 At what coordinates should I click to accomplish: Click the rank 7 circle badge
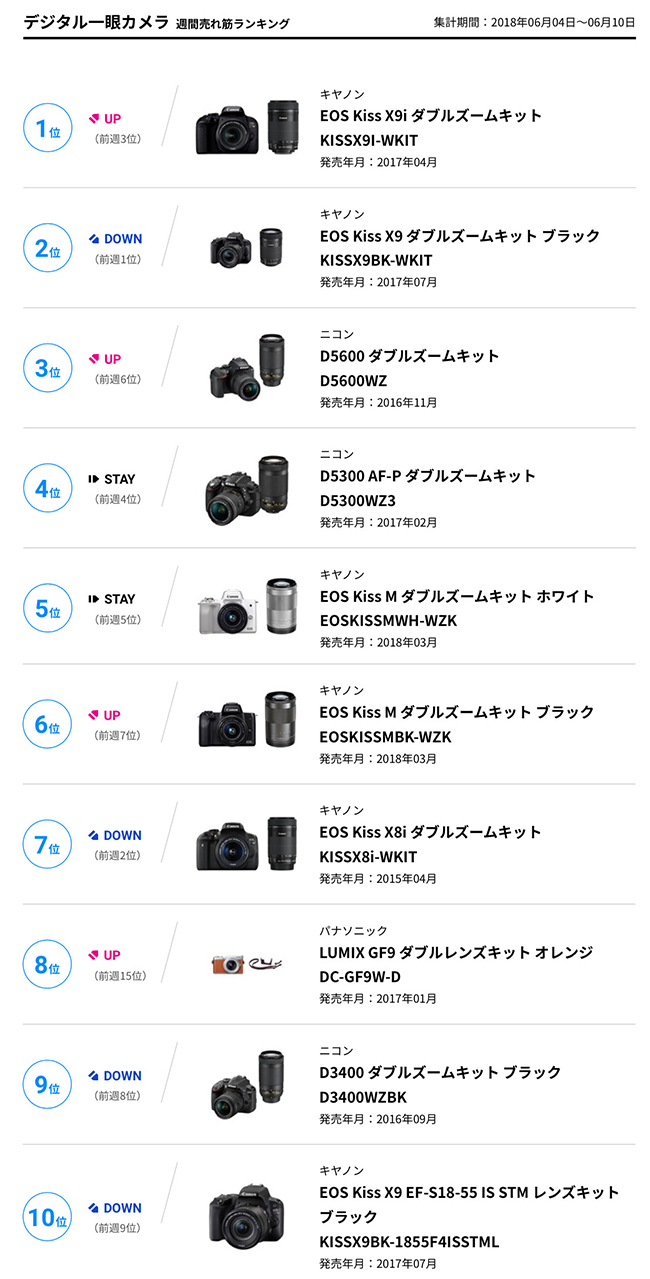(46, 844)
